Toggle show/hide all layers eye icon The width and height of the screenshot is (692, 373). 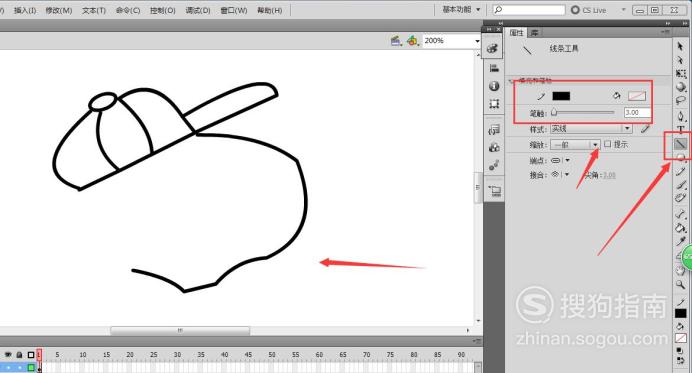click(8, 354)
